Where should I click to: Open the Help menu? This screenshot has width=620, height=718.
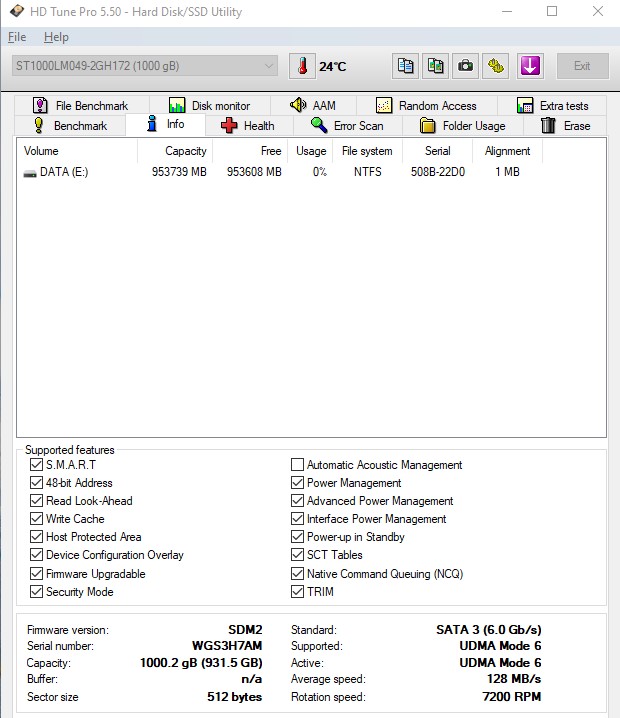[x=56, y=37]
